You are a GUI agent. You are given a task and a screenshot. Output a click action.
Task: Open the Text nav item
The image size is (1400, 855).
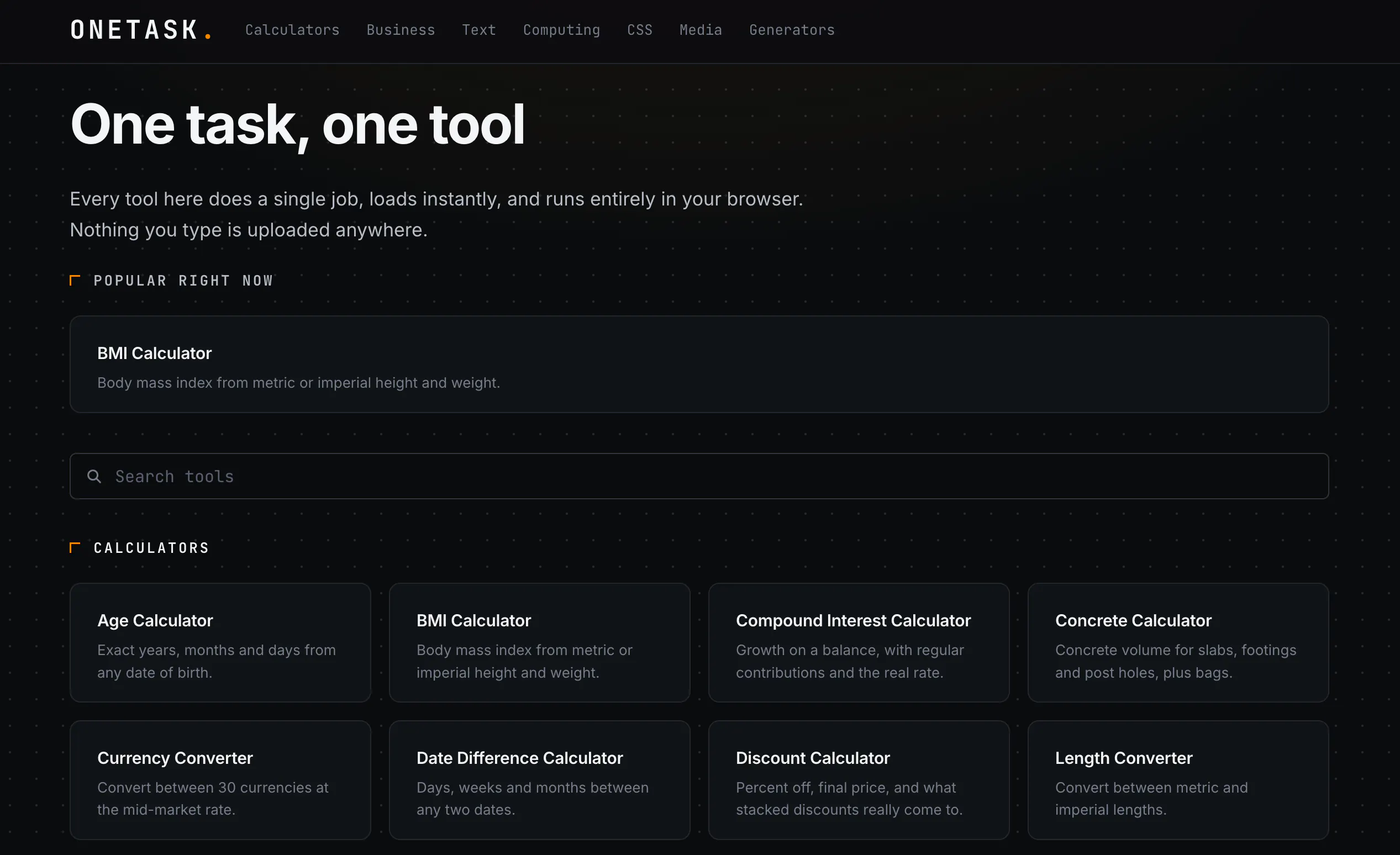[478, 30]
